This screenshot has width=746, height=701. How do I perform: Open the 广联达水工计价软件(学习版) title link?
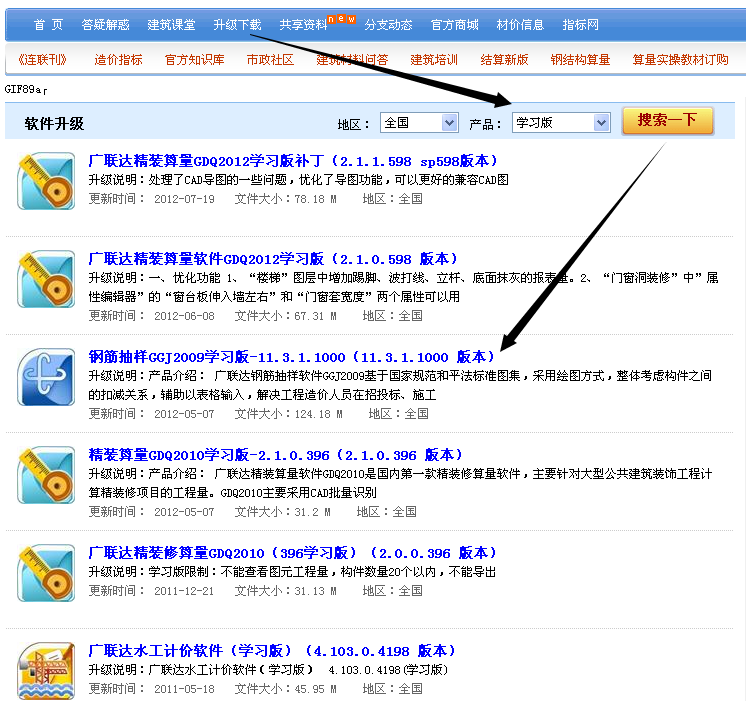coord(272,652)
